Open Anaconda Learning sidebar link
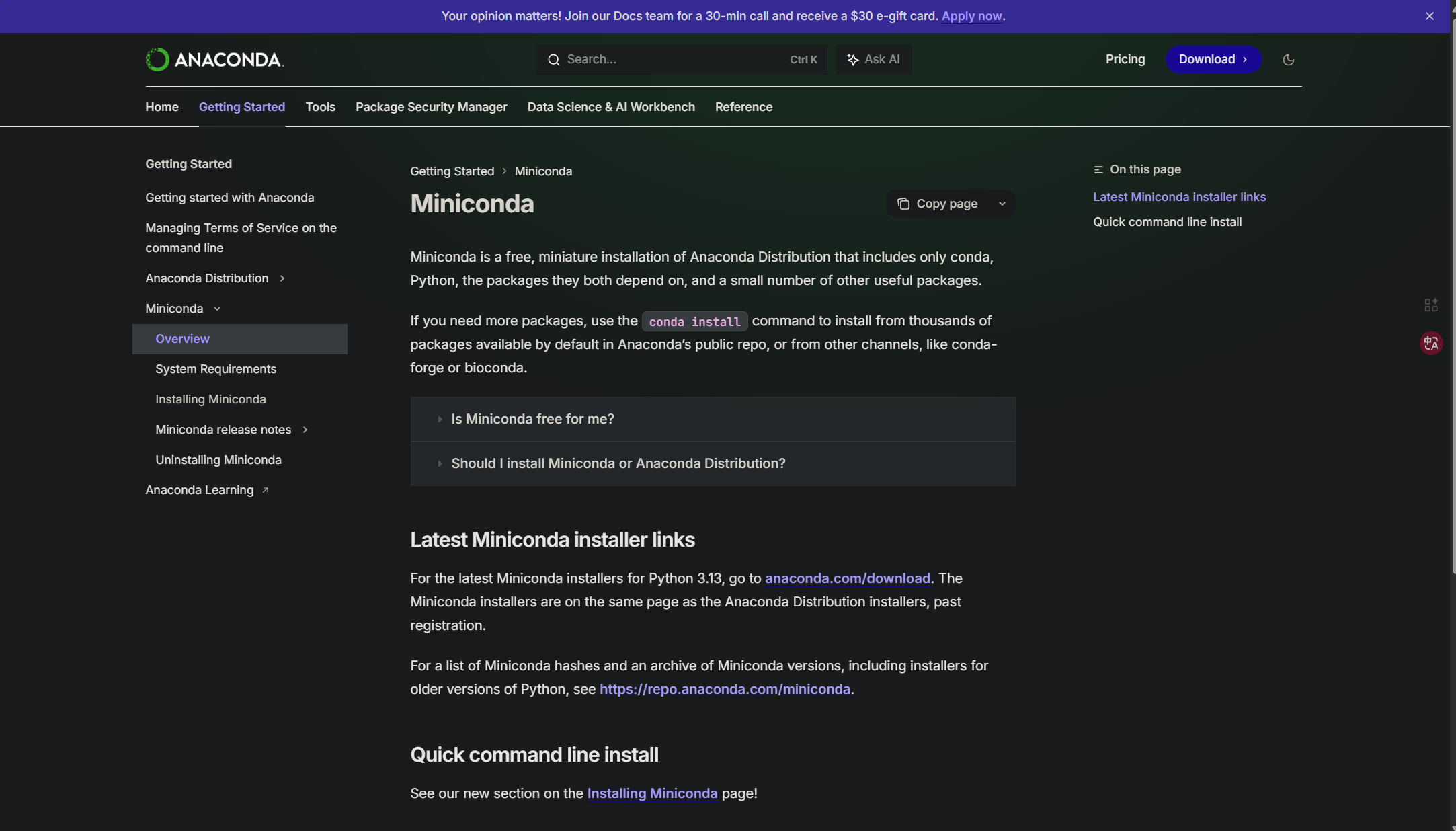1456x831 pixels. coord(200,490)
